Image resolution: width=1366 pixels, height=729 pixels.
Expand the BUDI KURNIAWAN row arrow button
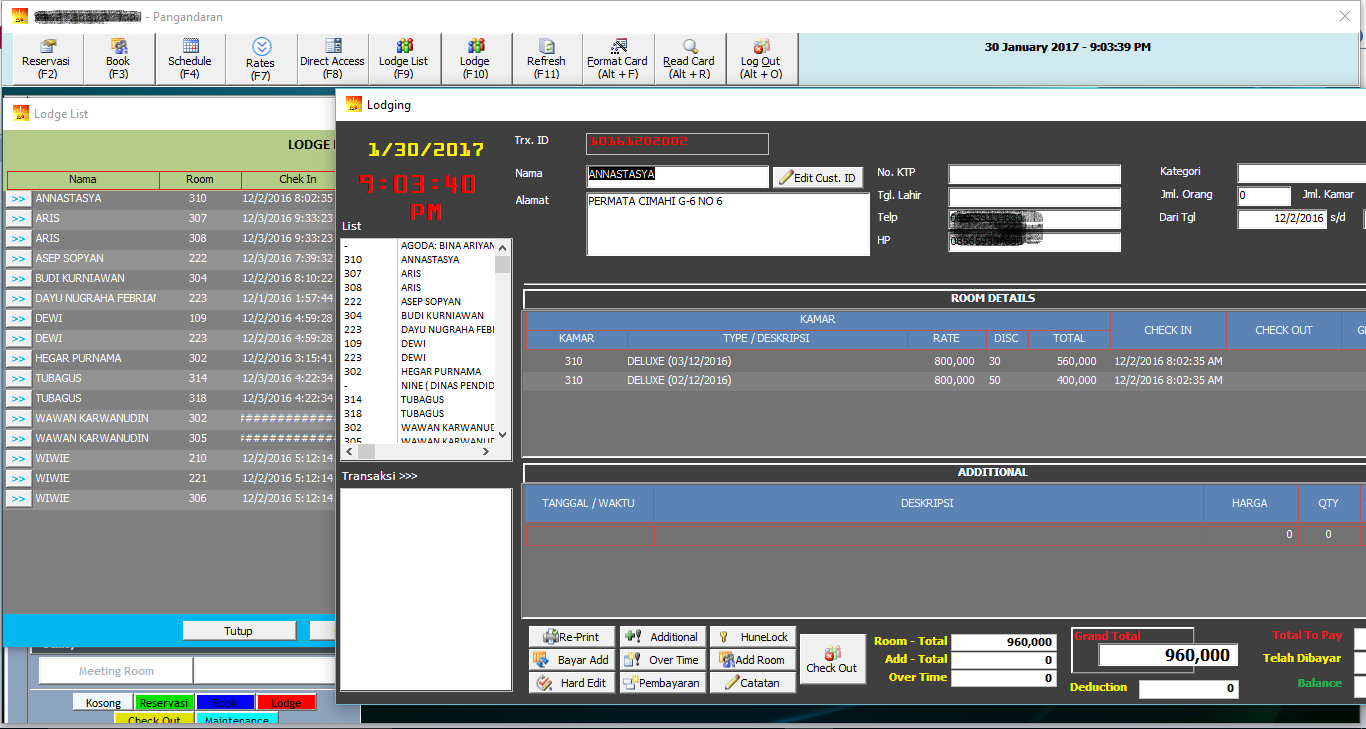pyautogui.click(x=19, y=279)
